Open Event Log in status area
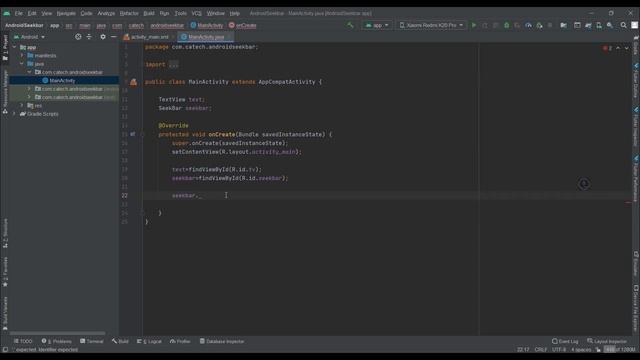This screenshot has width=640, height=360. 565,341
